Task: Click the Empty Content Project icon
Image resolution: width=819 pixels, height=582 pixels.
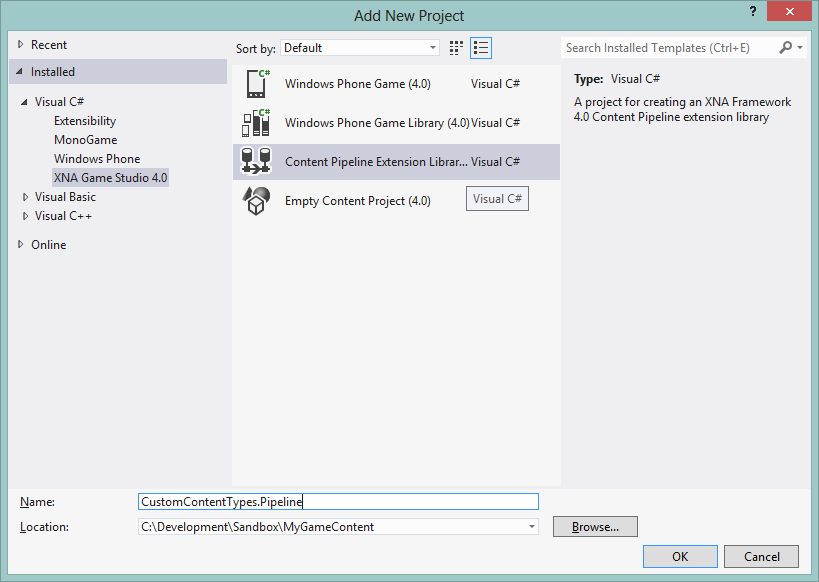Action: [256, 201]
